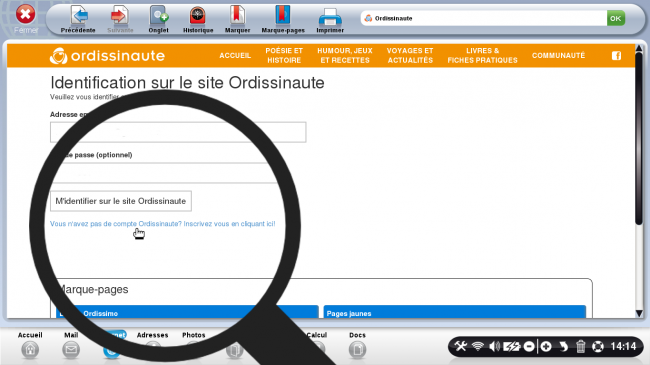Image resolution: width=650 pixels, height=365 pixels.
Task: Open the Facebook icon in the header
Action: click(x=616, y=56)
